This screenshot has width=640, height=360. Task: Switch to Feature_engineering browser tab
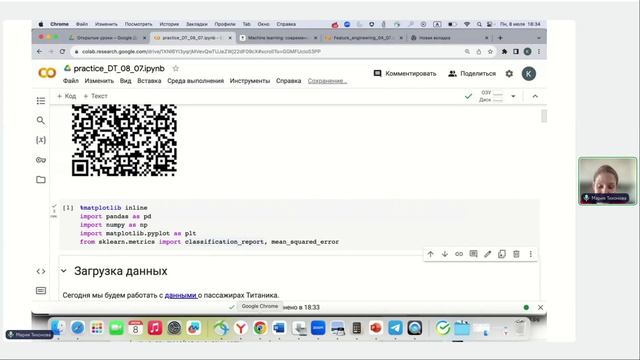click(x=363, y=38)
